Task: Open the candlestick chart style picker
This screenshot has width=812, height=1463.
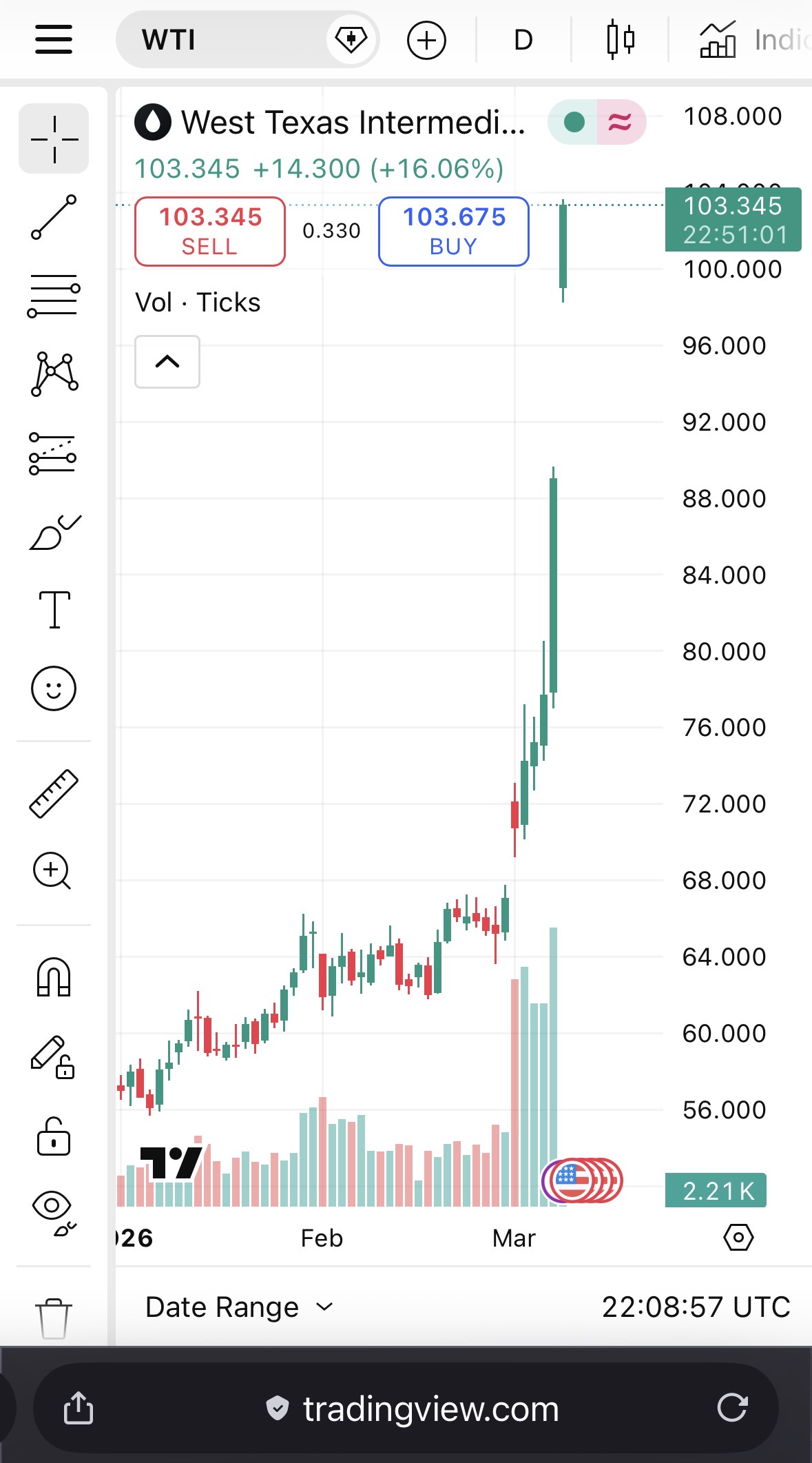Action: pyautogui.click(x=620, y=40)
